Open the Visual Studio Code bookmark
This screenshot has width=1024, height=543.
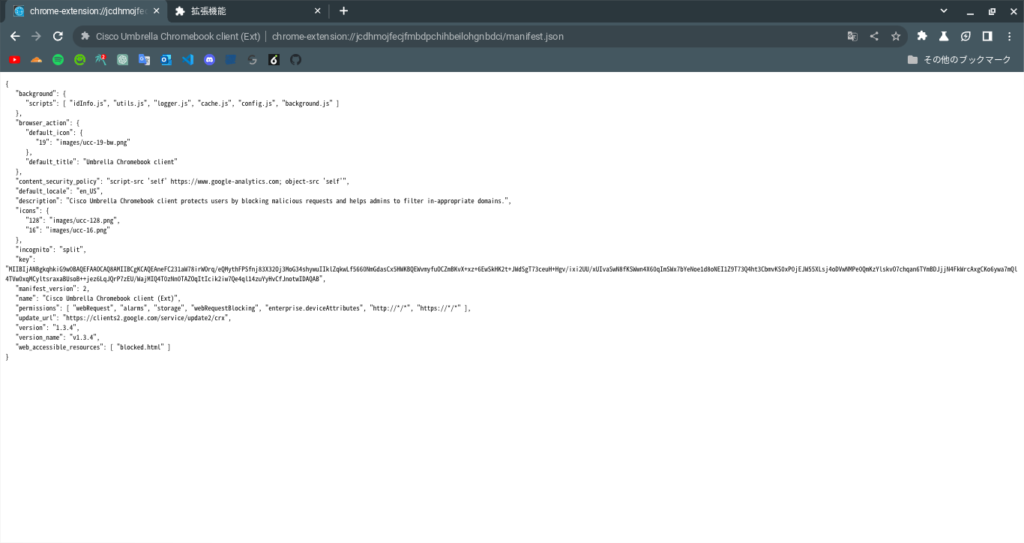[187, 60]
